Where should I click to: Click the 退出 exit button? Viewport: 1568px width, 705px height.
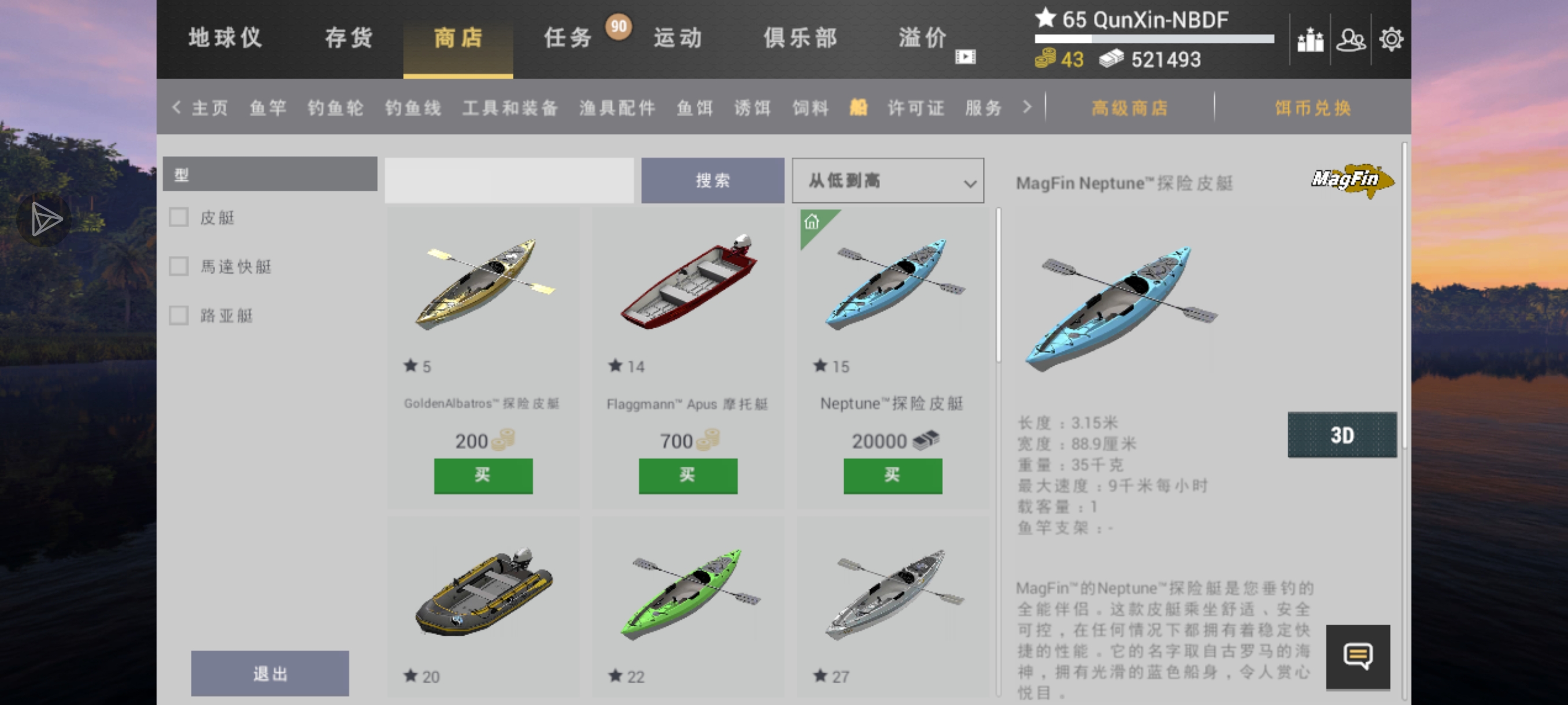tap(269, 673)
